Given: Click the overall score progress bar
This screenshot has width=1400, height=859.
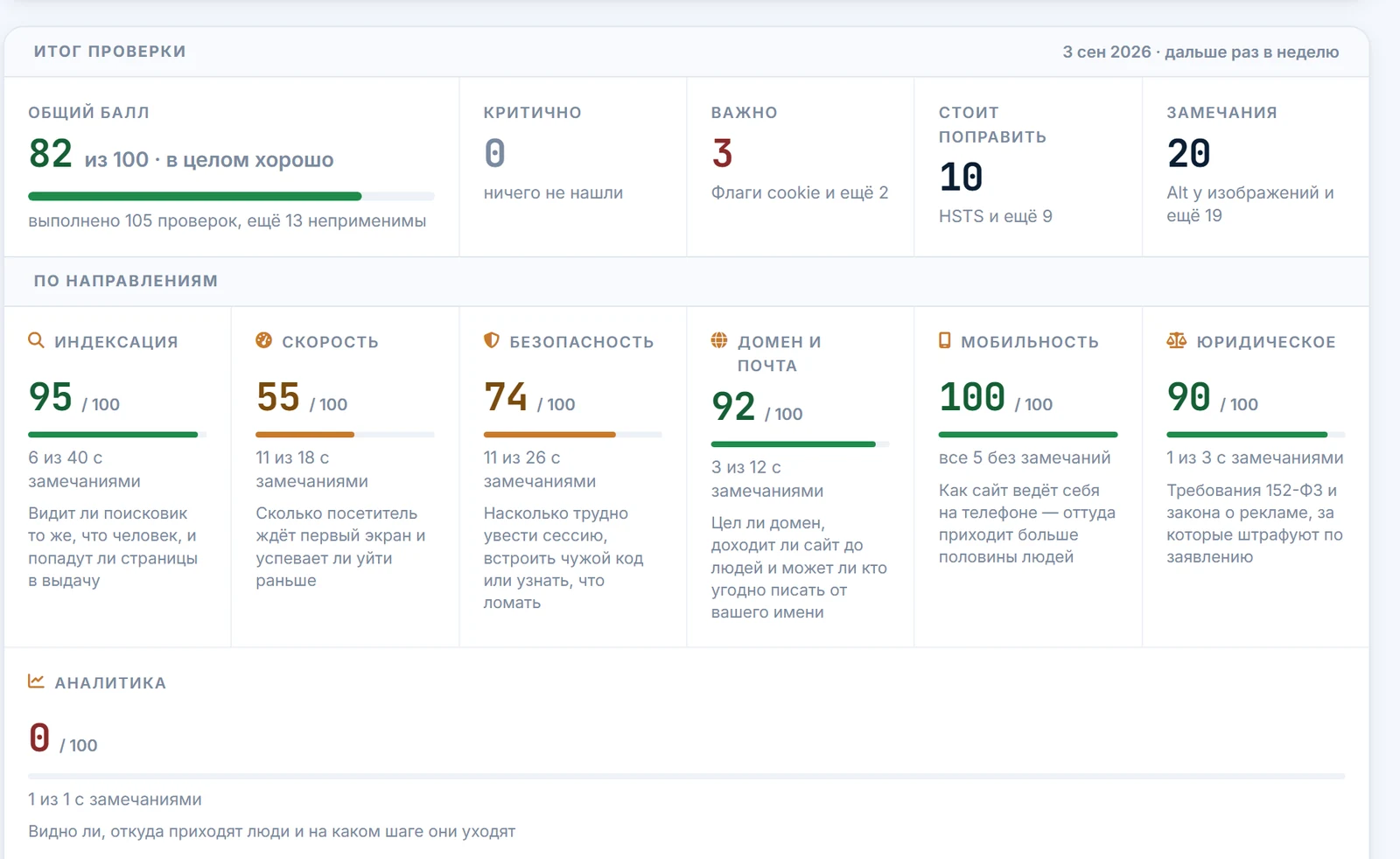Looking at the screenshot, I should pos(231,196).
